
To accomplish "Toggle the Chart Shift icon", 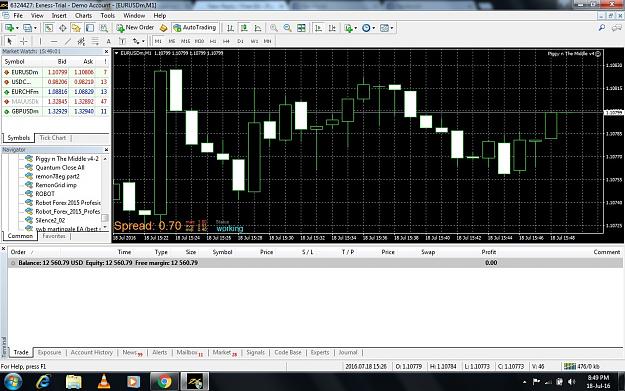I will pos(332,28).
